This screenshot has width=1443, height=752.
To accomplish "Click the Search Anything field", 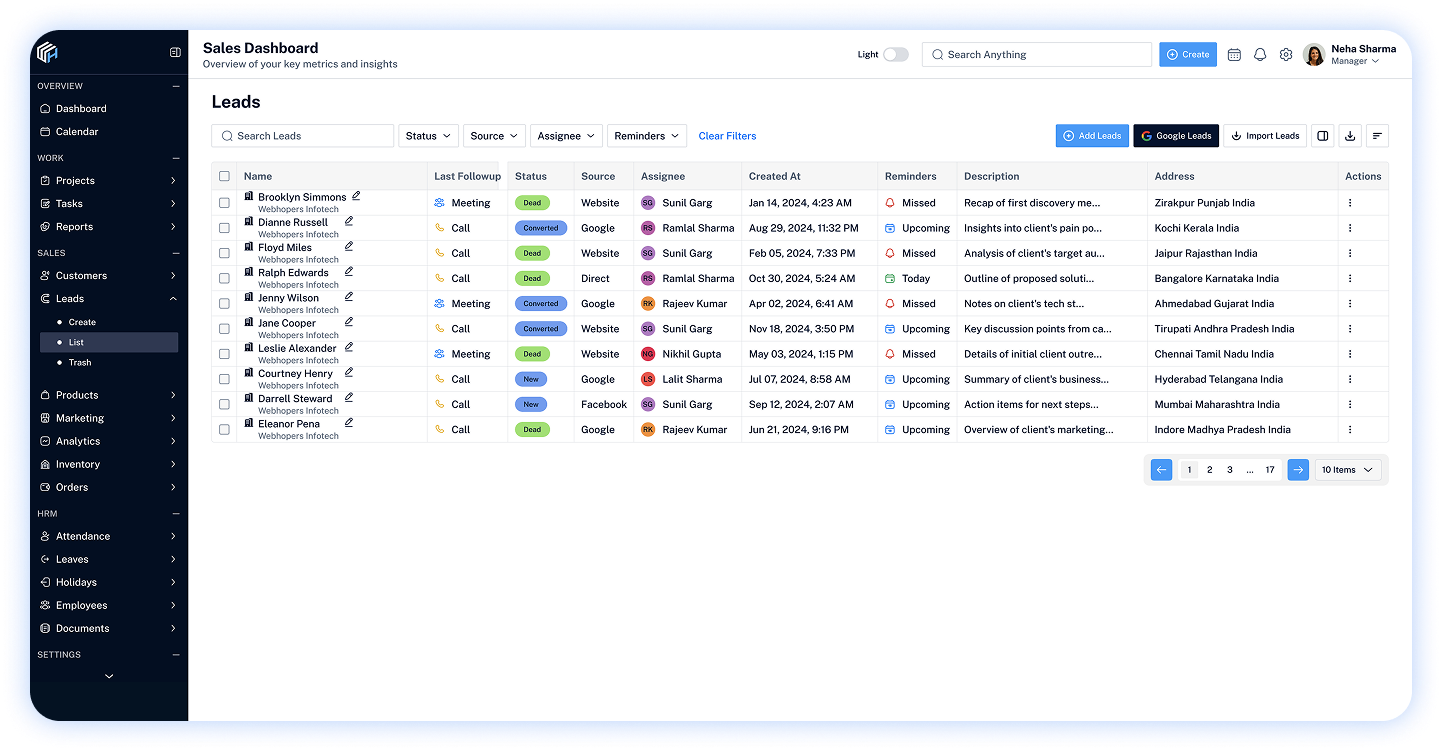I will [1037, 55].
